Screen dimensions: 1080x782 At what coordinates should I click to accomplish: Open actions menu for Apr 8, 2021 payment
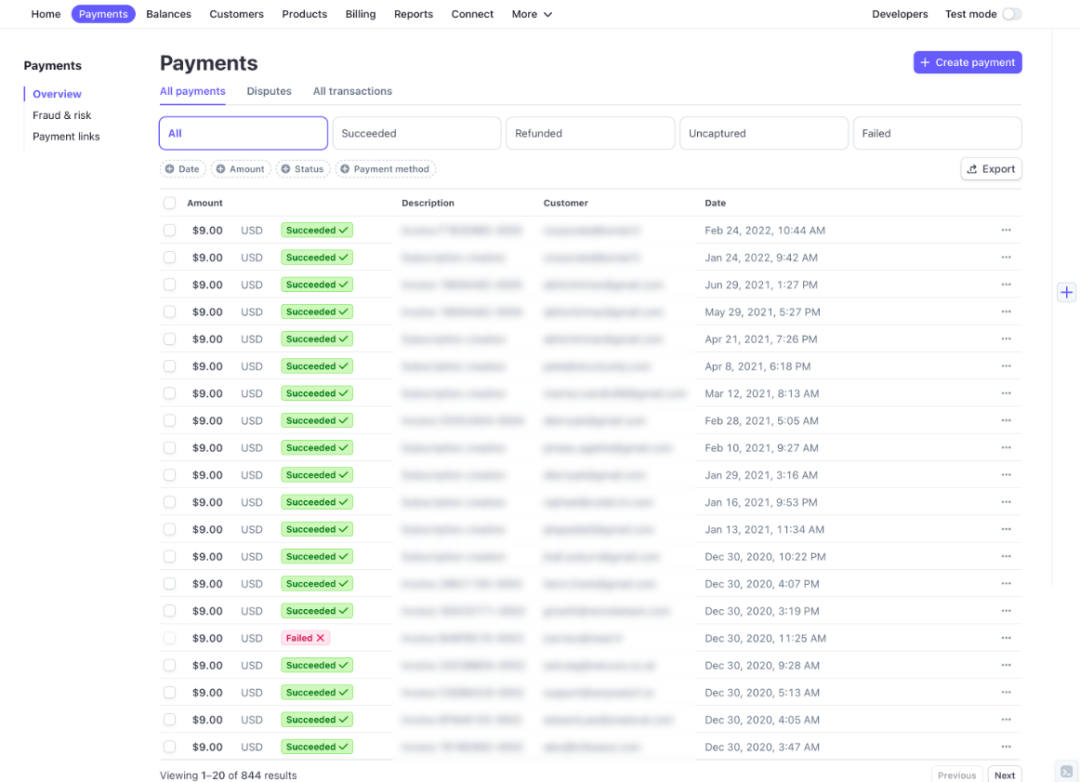(1006, 366)
